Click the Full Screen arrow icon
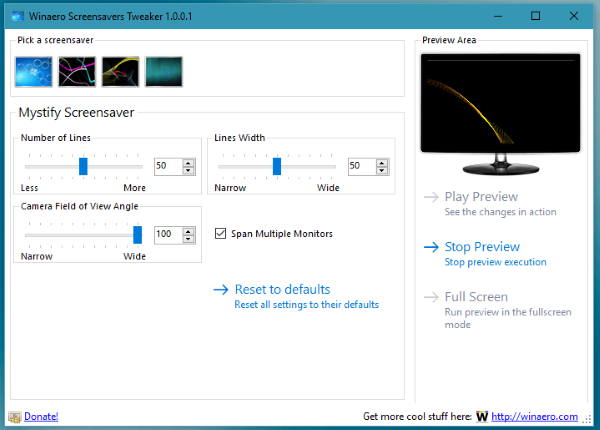 pyautogui.click(x=431, y=297)
